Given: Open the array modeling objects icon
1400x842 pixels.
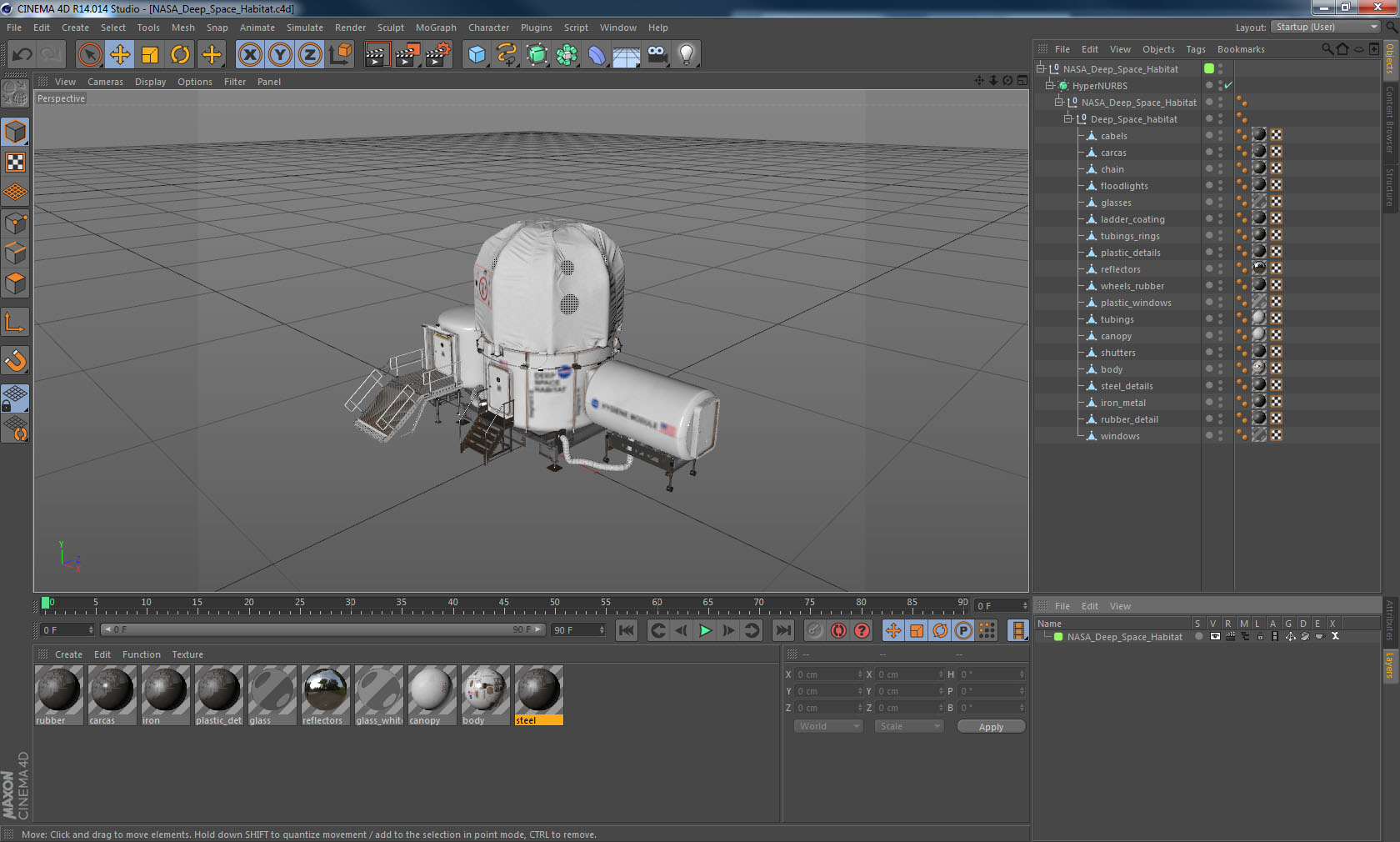Looking at the screenshot, I should click(567, 55).
